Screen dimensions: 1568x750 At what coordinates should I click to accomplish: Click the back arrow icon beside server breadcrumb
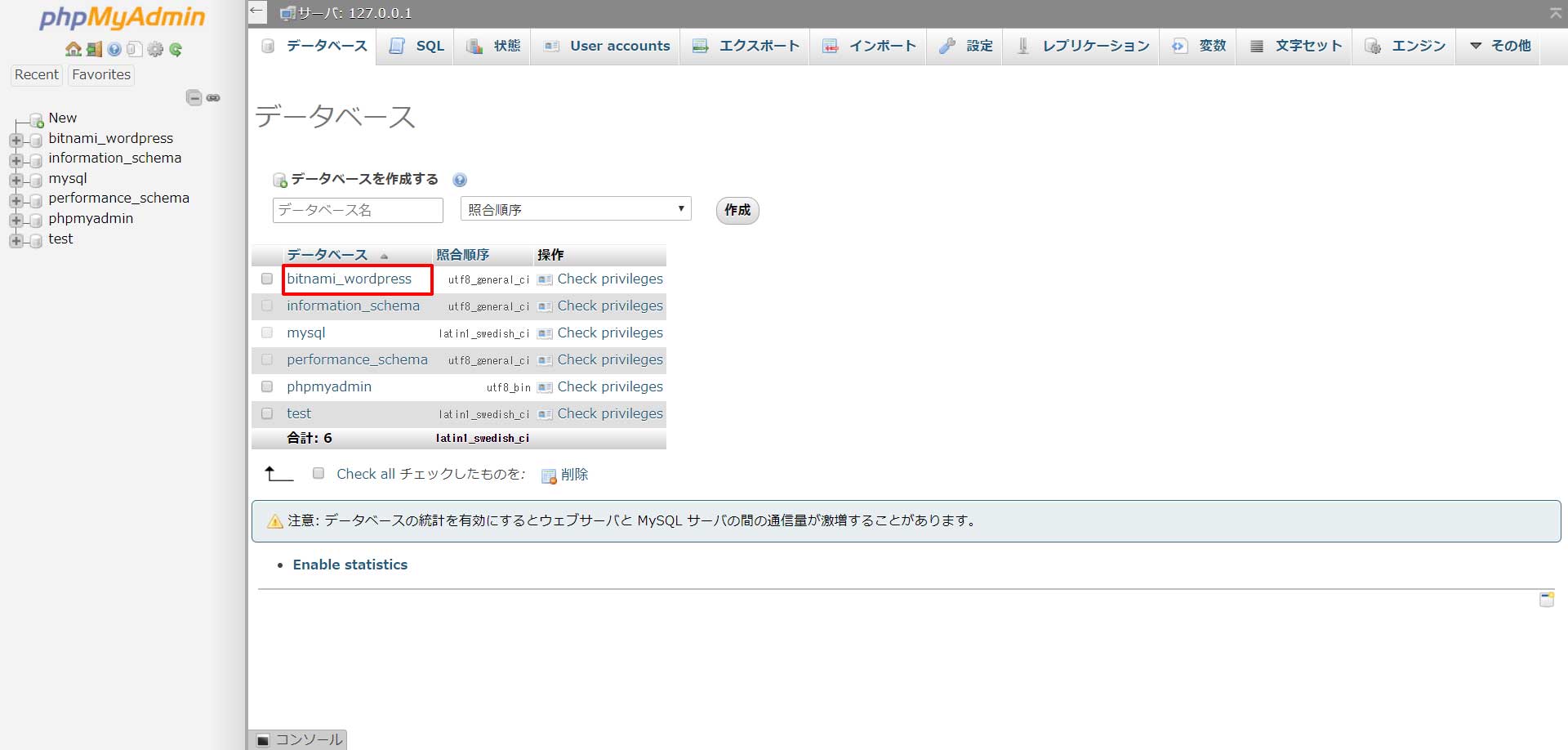pyautogui.click(x=257, y=12)
